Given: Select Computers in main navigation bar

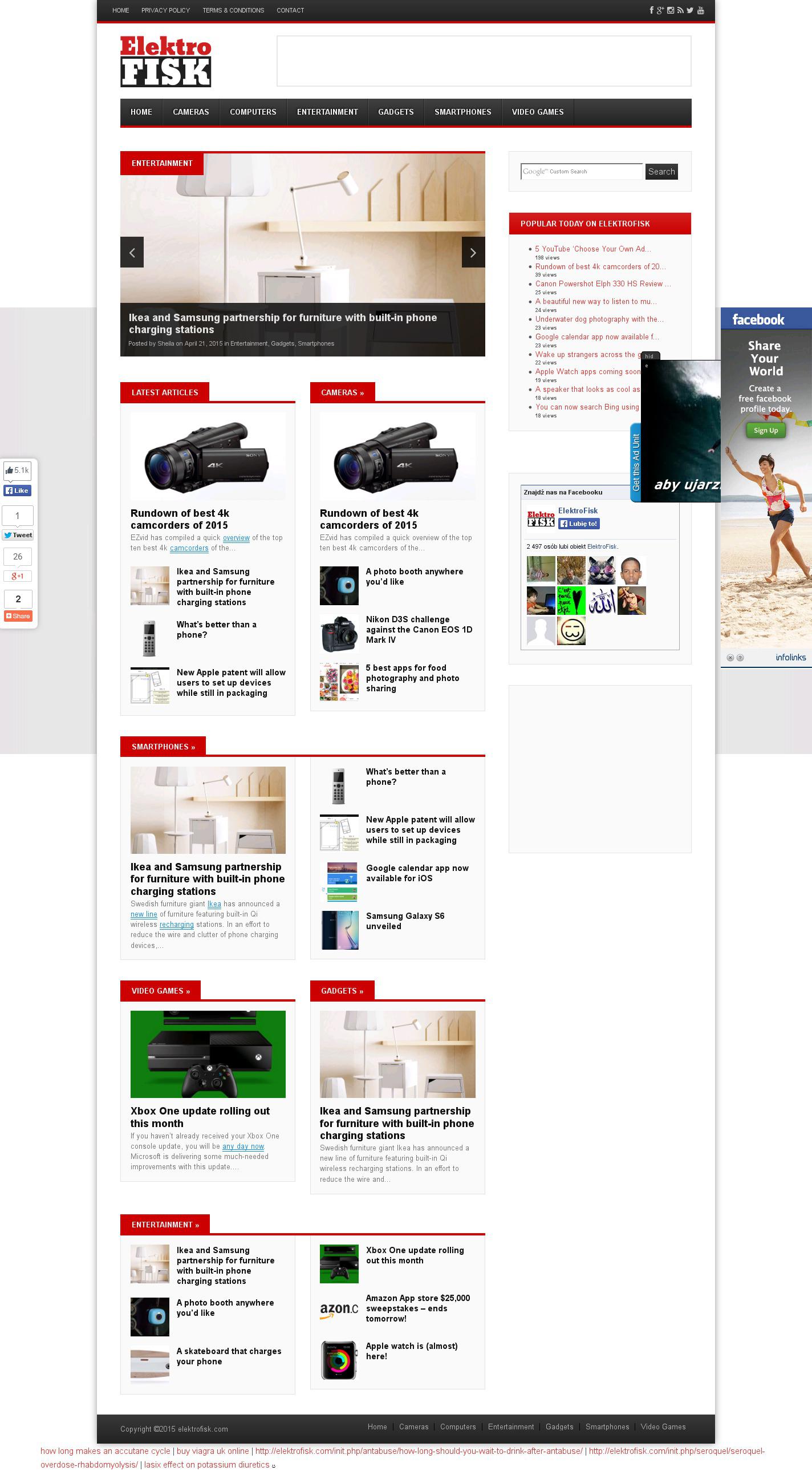Looking at the screenshot, I should tap(253, 112).
